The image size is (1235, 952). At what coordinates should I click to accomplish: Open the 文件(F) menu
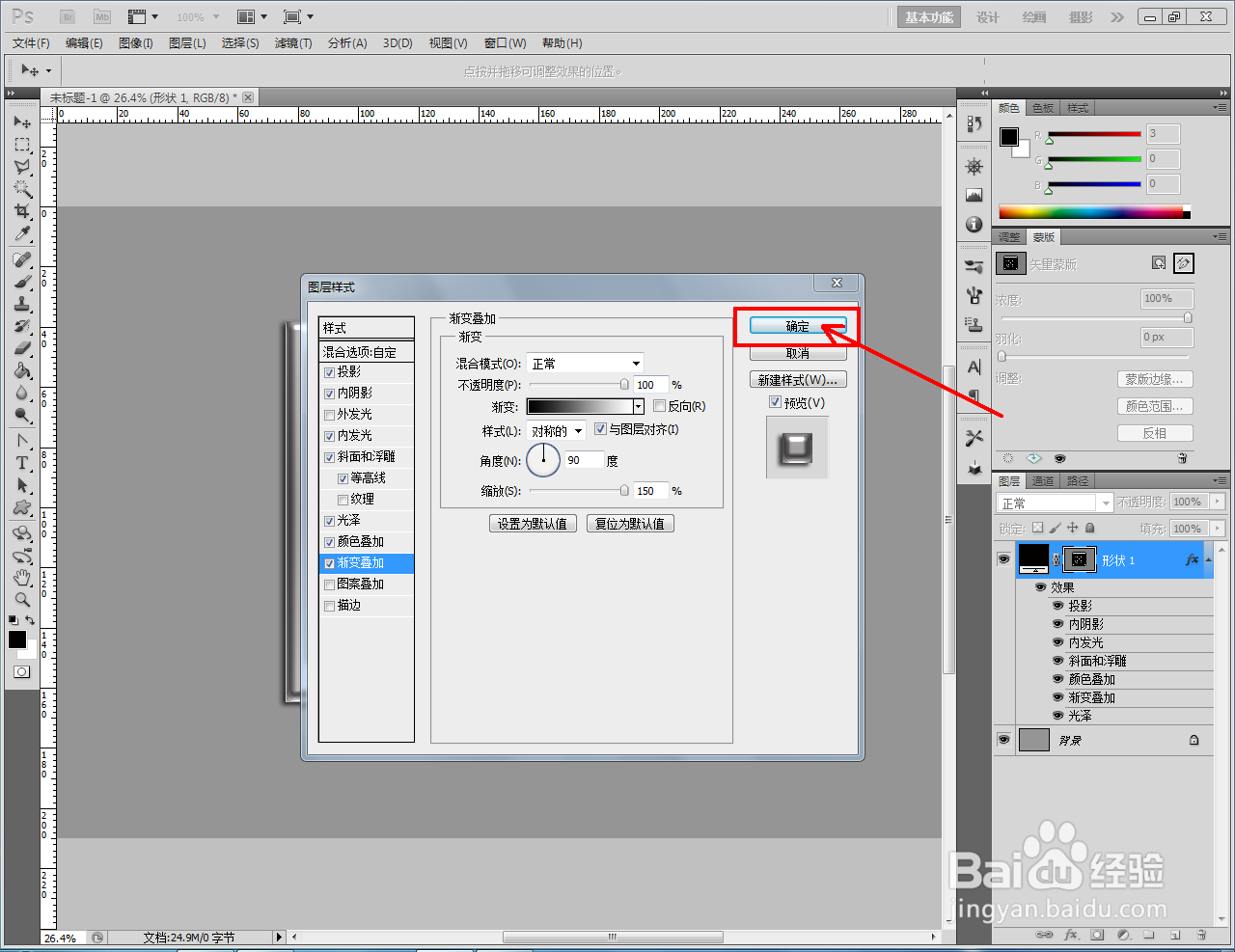[x=31, y=43]
